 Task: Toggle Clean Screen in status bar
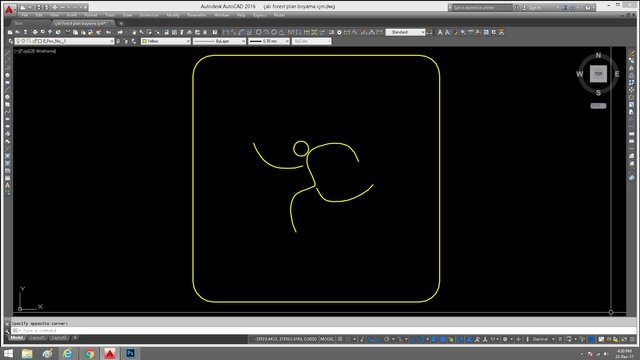pos(624,339)
